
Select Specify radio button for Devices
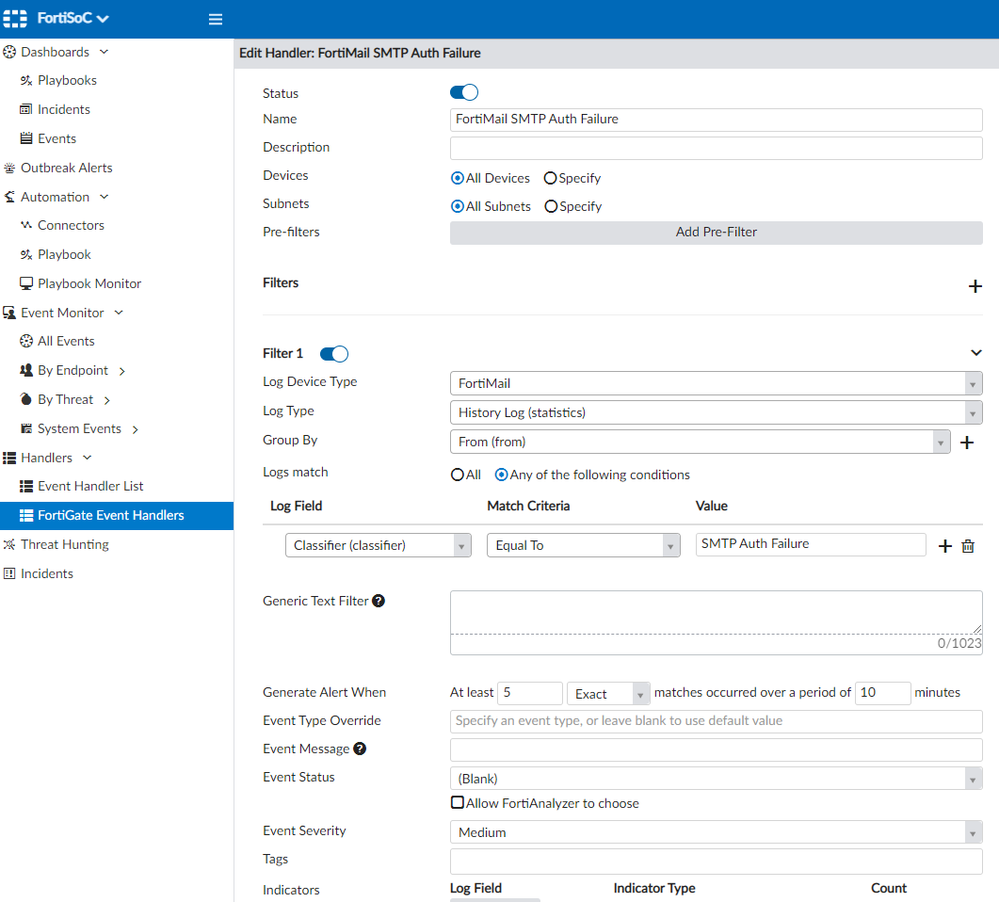pos(550,178)
